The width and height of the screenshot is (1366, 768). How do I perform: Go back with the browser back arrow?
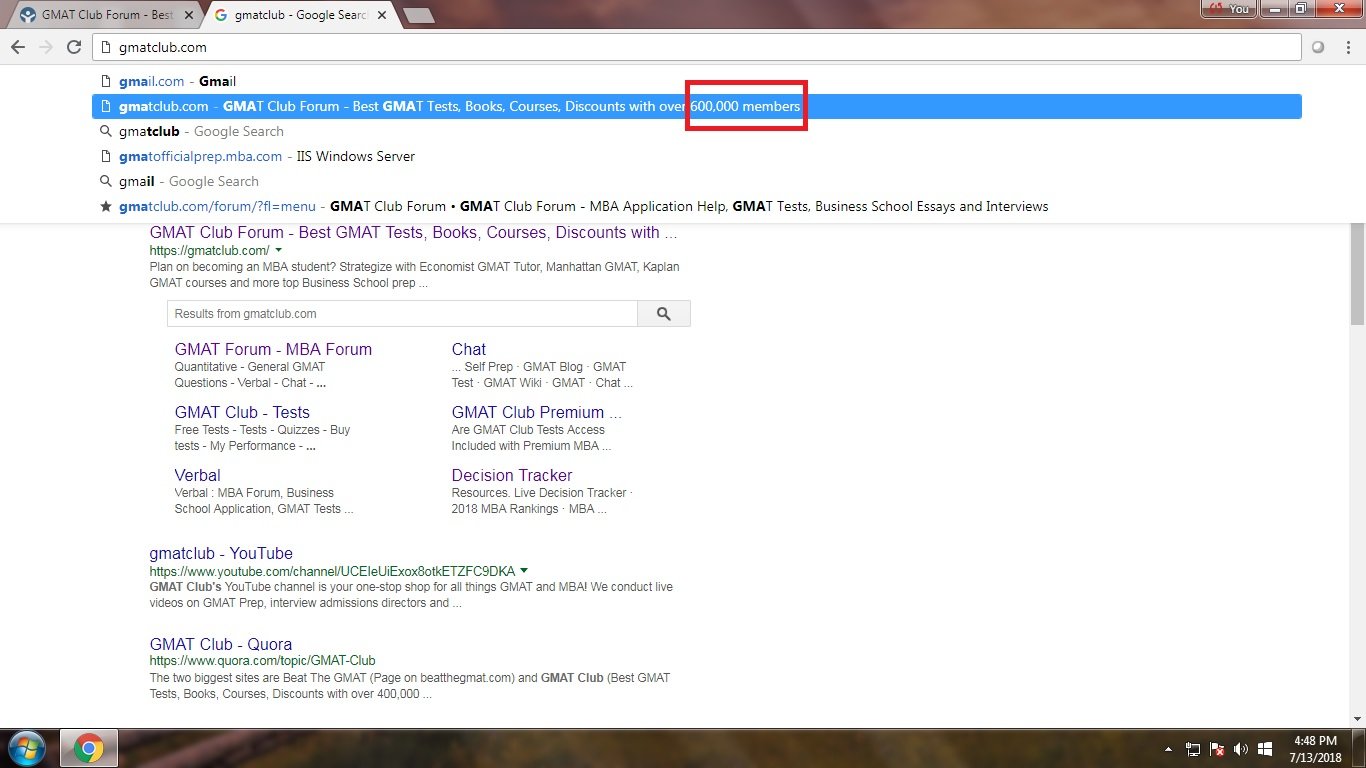pyautogui.click(x=18, y=47)
